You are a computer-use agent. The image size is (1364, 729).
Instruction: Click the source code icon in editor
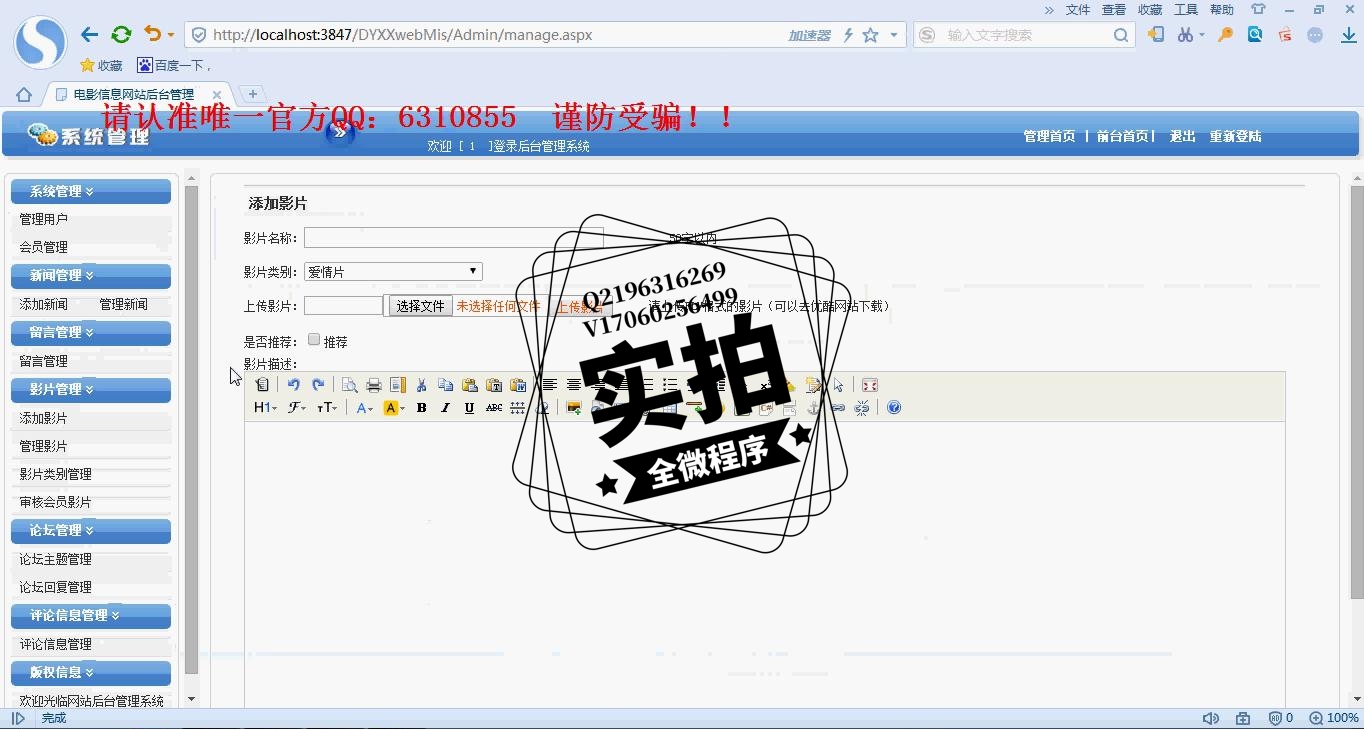tap(262, 385)
